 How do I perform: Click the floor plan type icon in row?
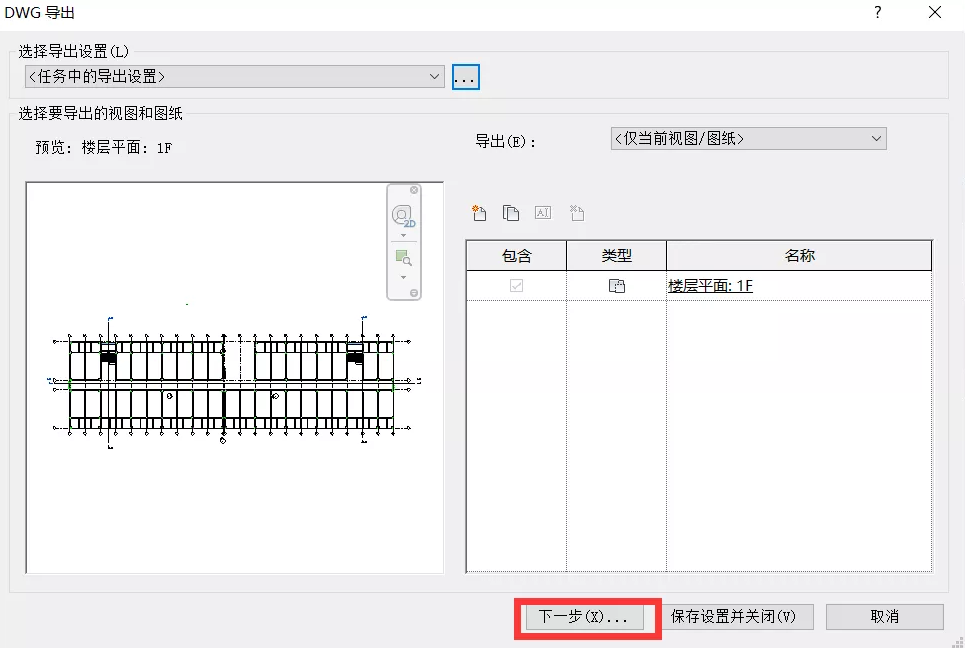tap(616, 286)
